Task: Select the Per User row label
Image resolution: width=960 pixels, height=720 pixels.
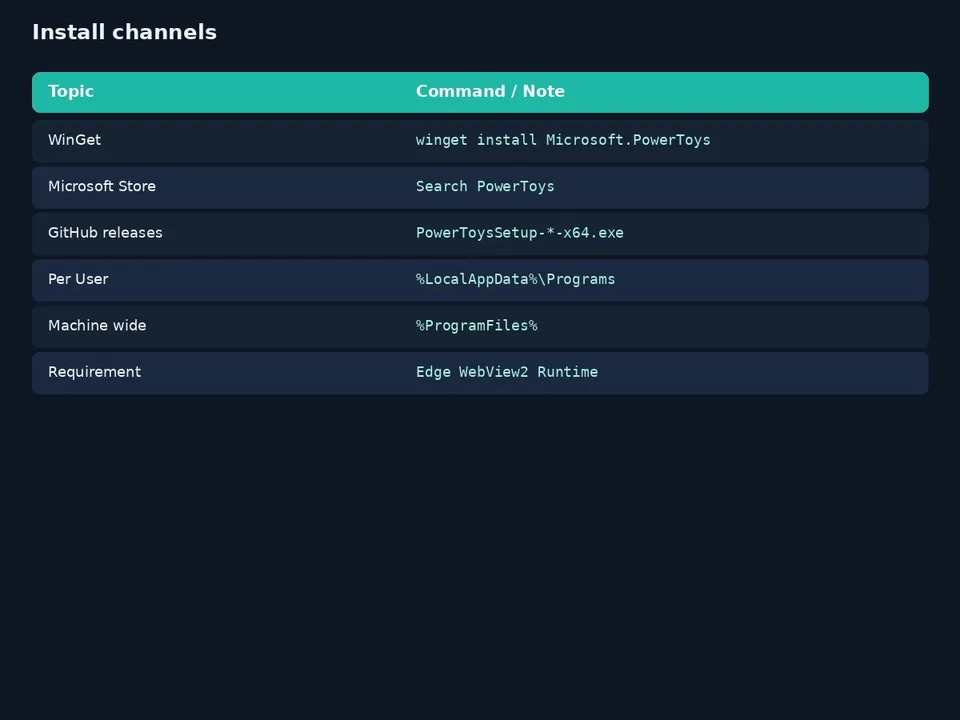Action: (x=78, y=279)
